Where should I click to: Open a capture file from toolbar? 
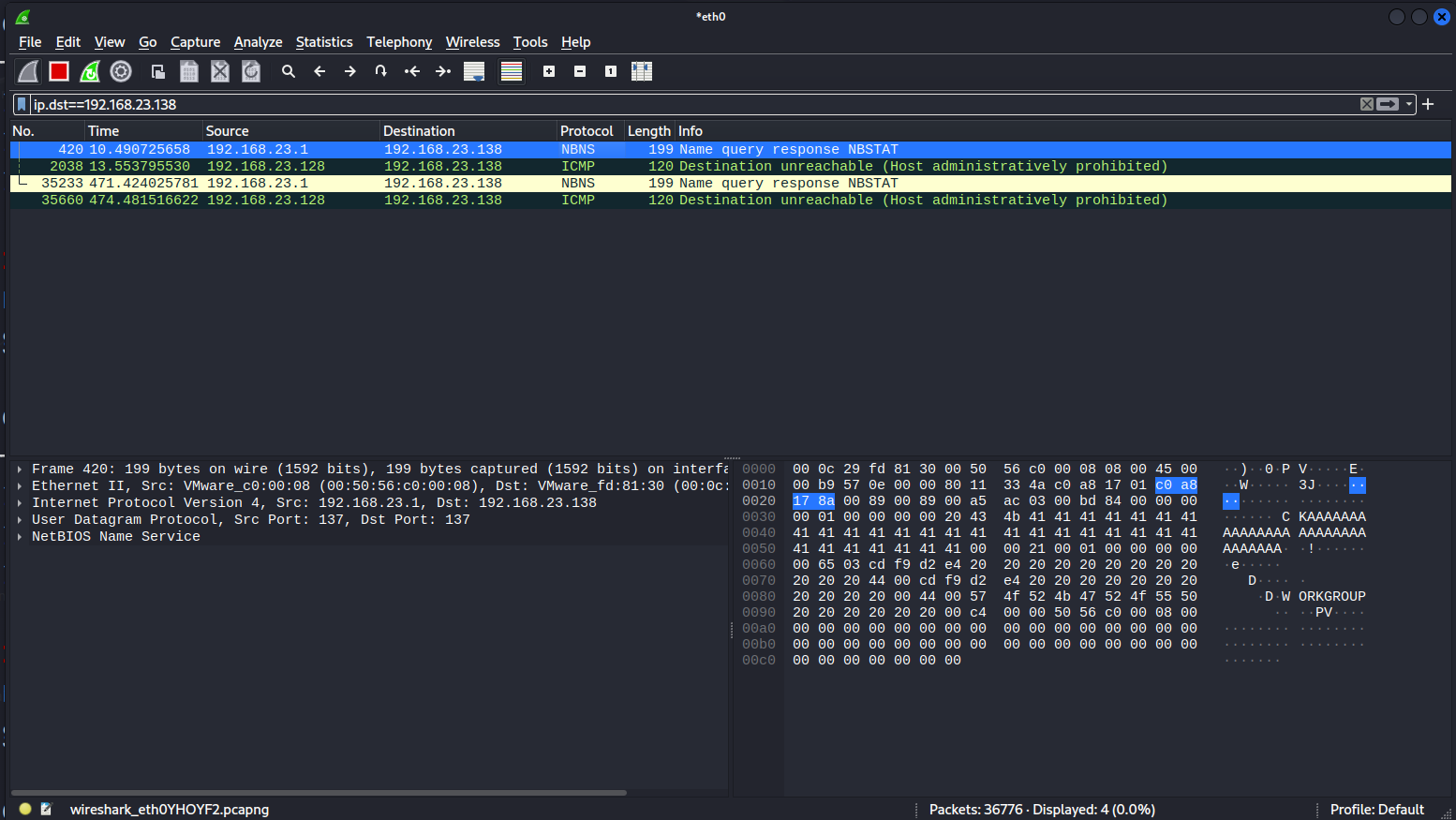pos(158,71)
